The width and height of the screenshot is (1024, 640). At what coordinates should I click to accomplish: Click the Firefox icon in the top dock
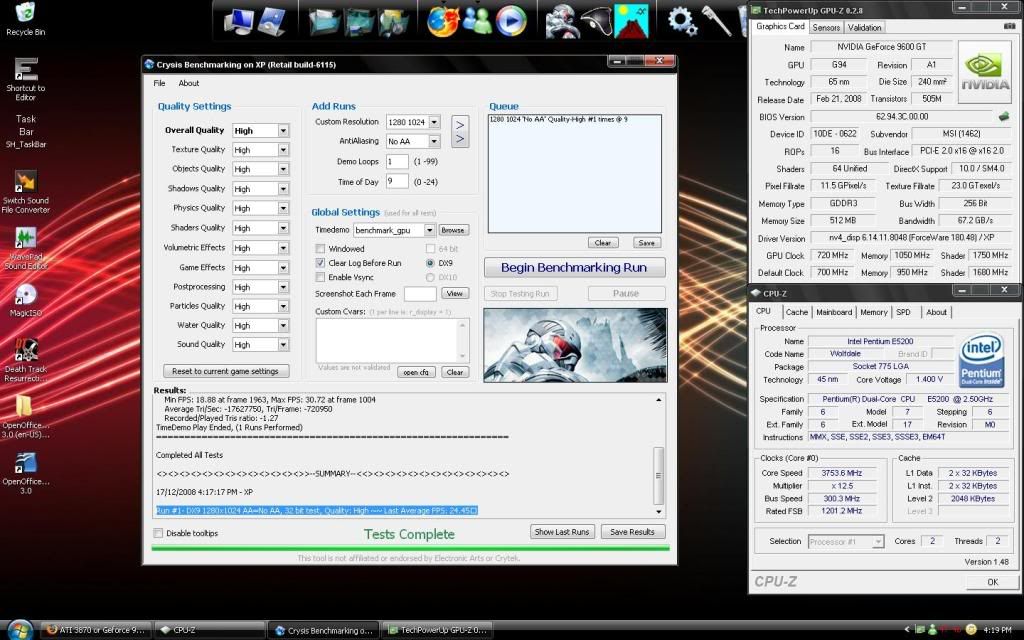tap(443, 21)
